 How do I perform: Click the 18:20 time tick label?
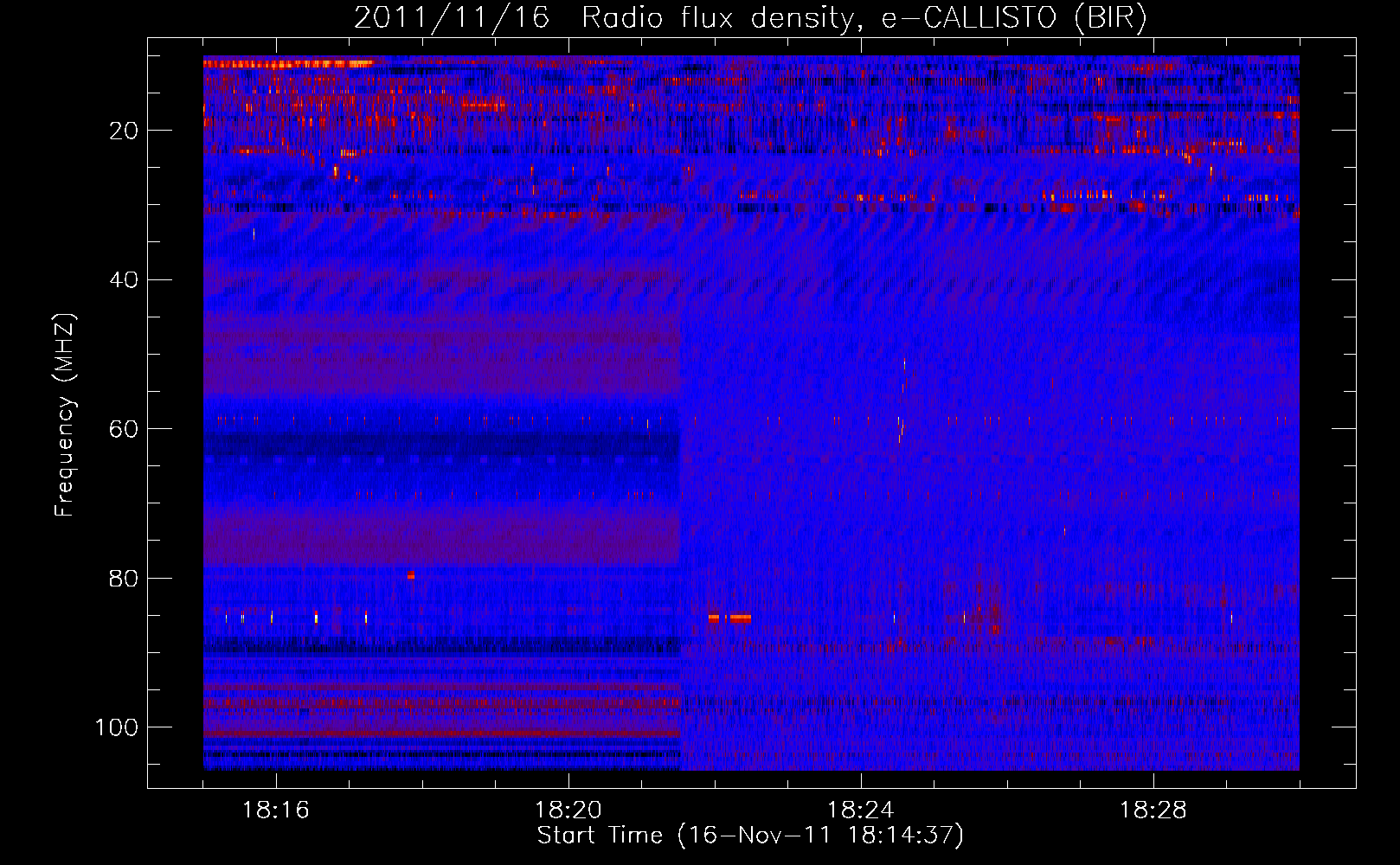click(x=568, y=811)
